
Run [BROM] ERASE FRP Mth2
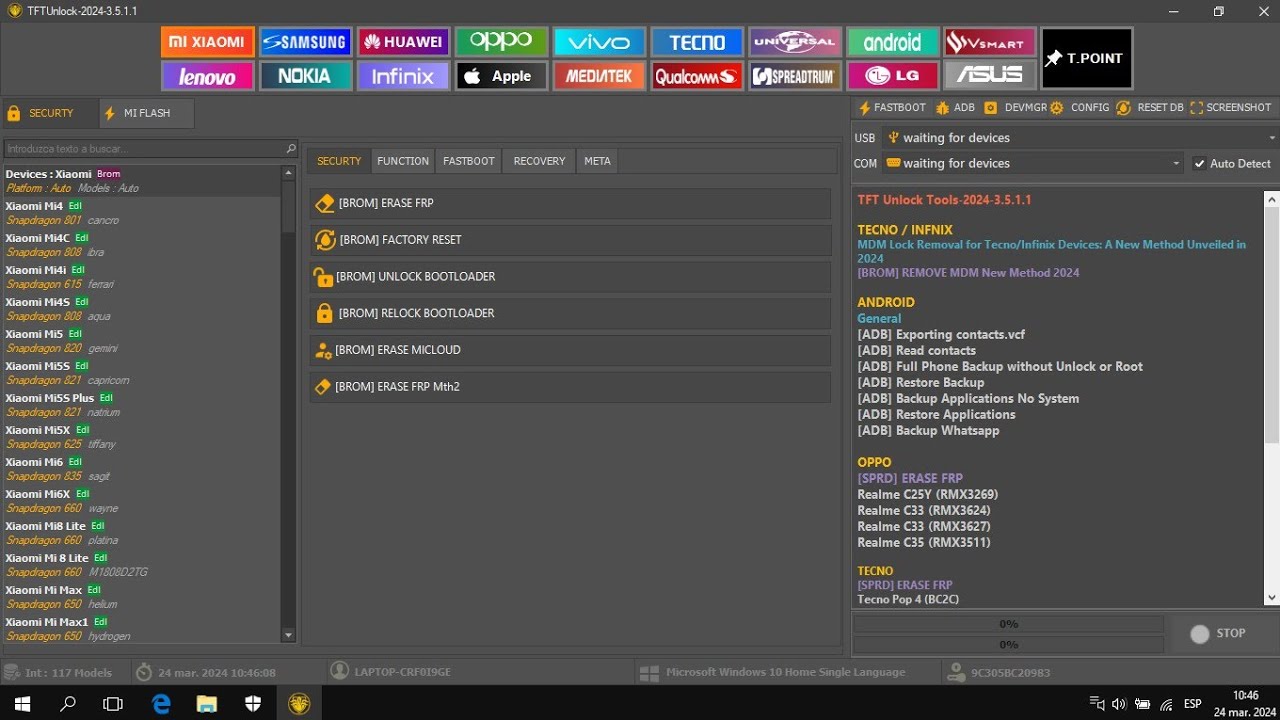[x=570, y=387]
